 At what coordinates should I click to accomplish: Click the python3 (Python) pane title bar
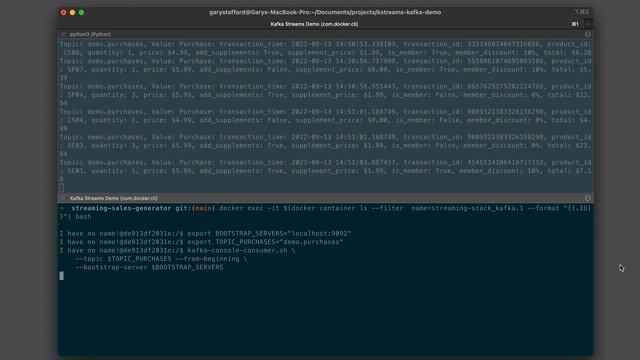point(325,35)
